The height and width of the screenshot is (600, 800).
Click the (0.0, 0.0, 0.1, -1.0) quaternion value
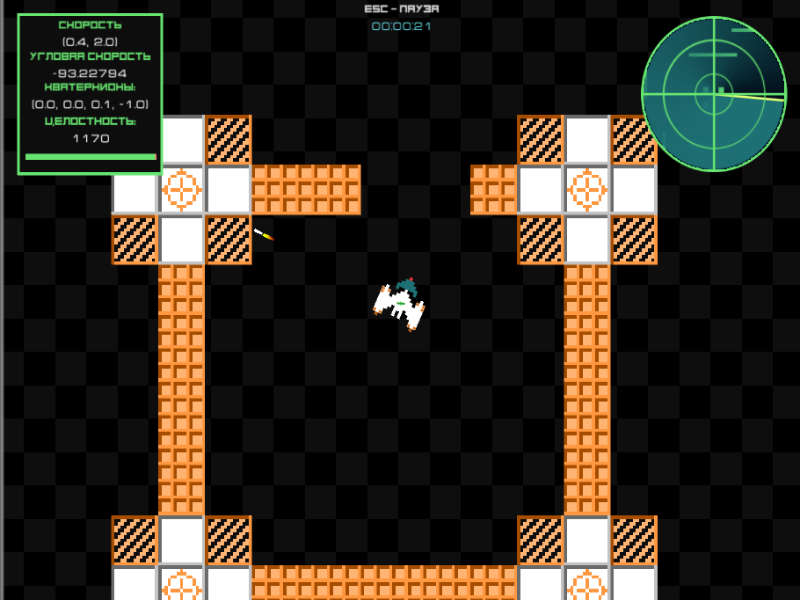click(x=90, y=104)
